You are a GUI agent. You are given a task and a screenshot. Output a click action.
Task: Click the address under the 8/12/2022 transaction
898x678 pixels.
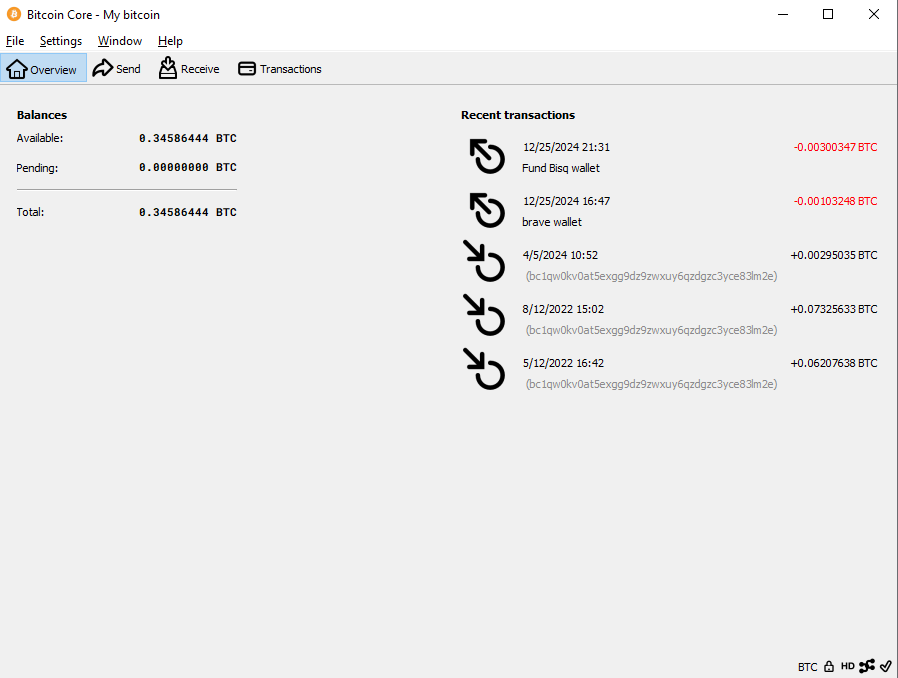pos(651,330)
